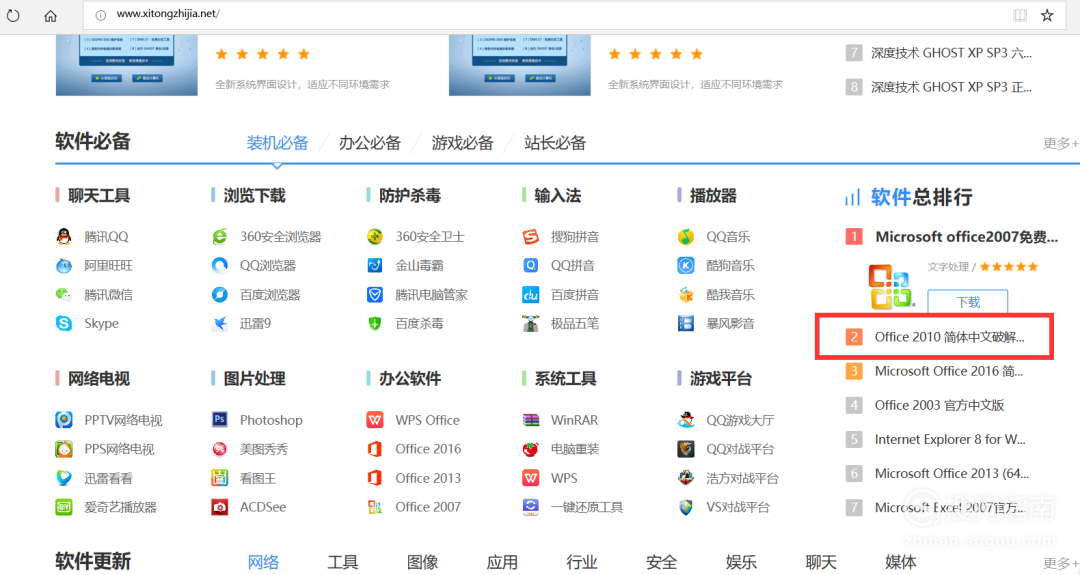Image resolution: width=1080 pixels, height=575 pixels.
Task: Select the 安全 tab under 软件更新
Action: pos(661,562)
